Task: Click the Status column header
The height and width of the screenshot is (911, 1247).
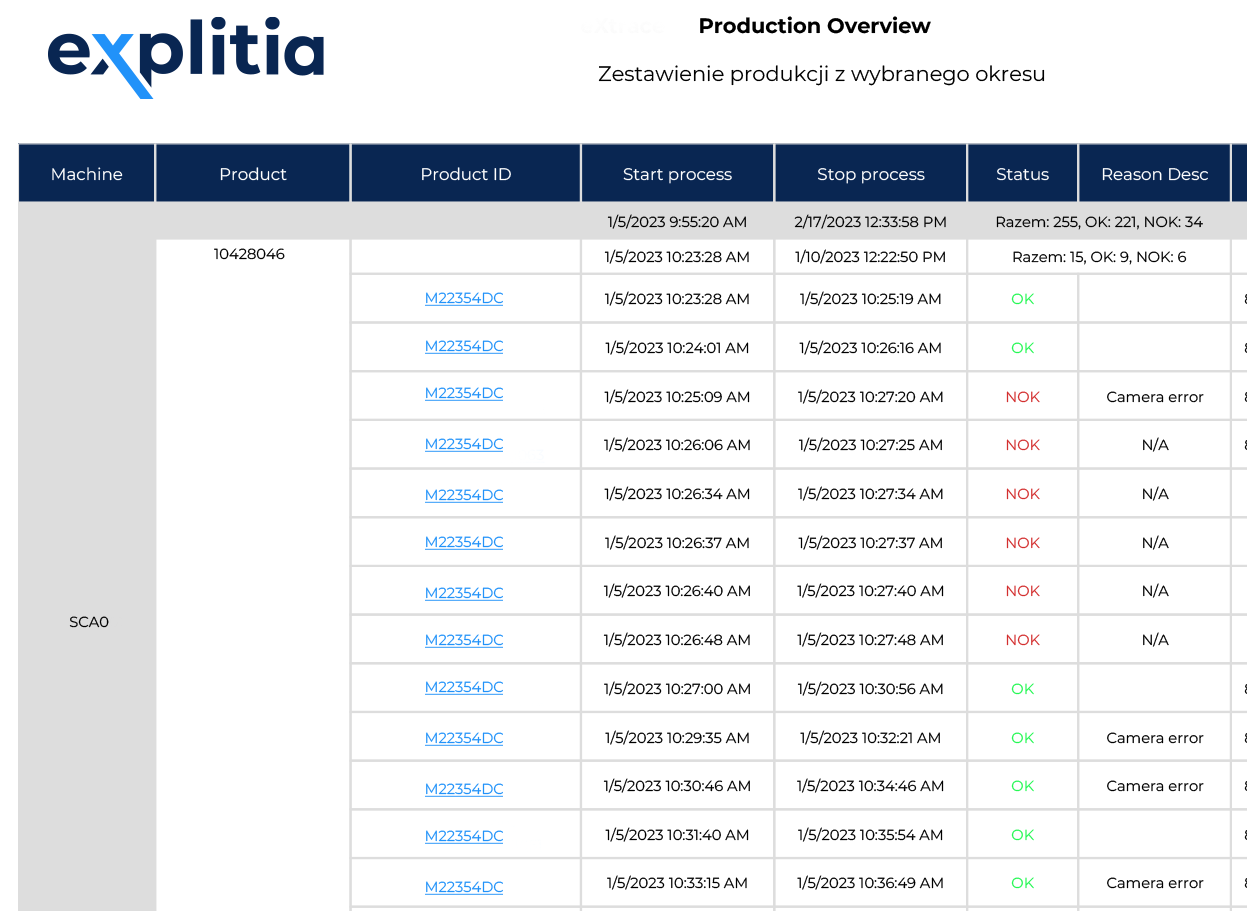Action: pyautogui.click(x=1022, y=174)
